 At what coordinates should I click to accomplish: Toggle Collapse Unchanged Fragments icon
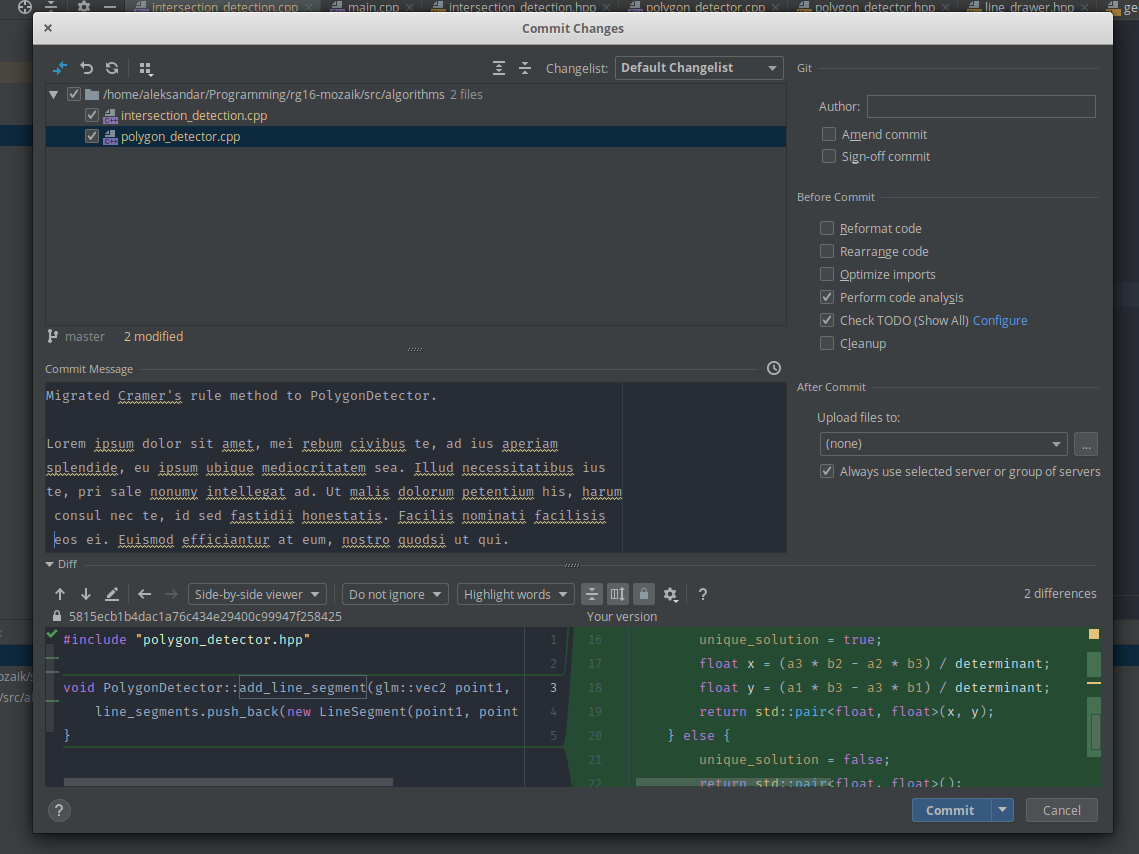pyautogui.click(x=592, y=594)
